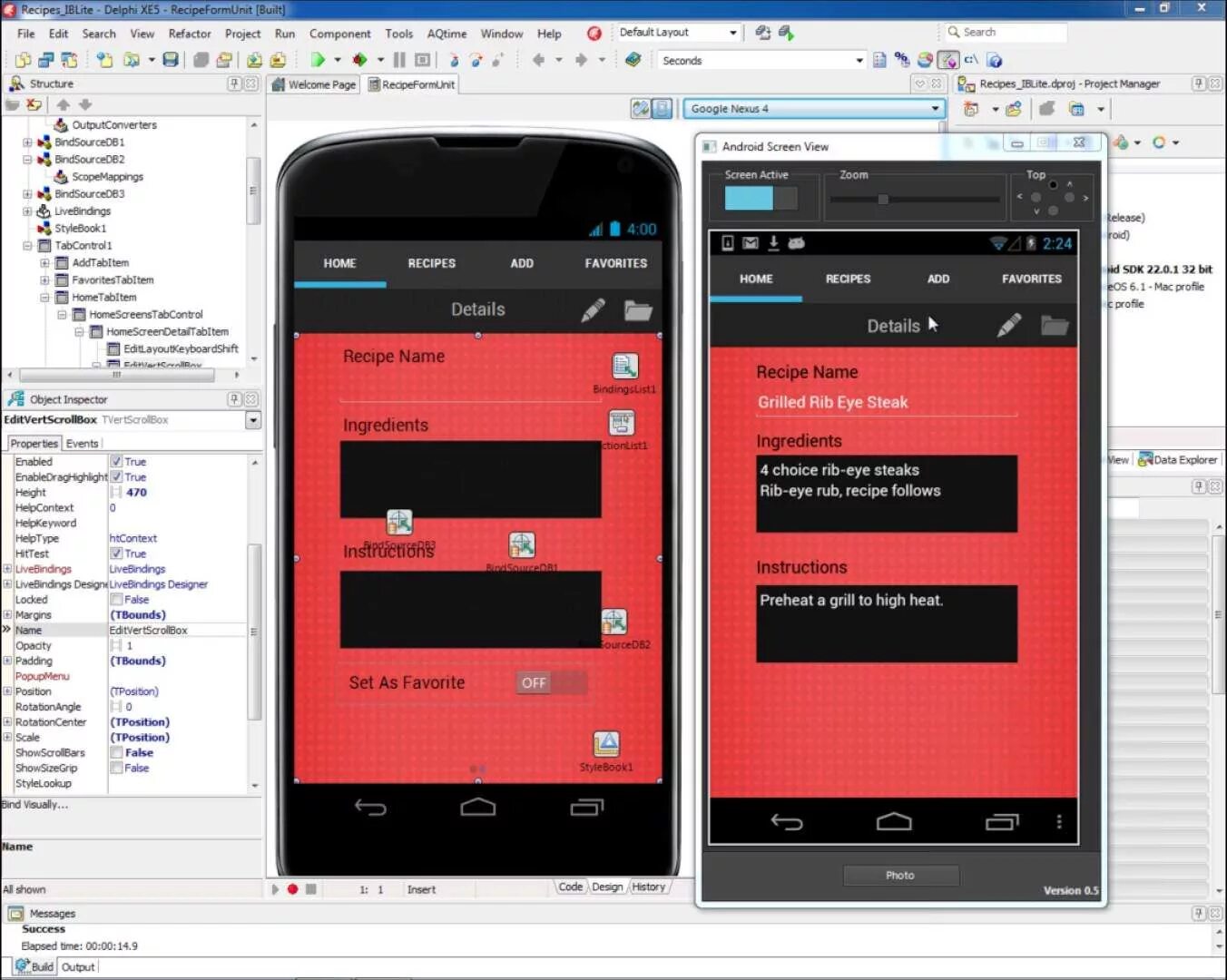Select EditLayoutKeyboardShift in the Structure tree
The height and width of the screenshot is (980, 1227).
pyautogui.click(x=182, y=349)
